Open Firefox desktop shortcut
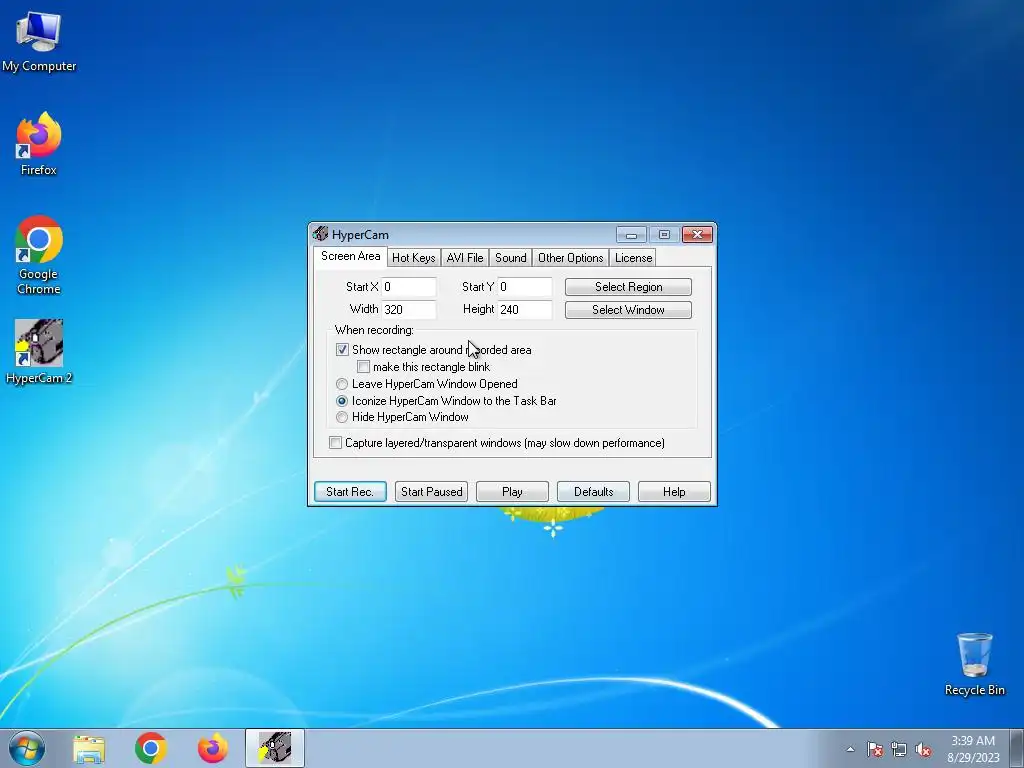The height and width of the screenshot is (768, 1024). point(39,144)
